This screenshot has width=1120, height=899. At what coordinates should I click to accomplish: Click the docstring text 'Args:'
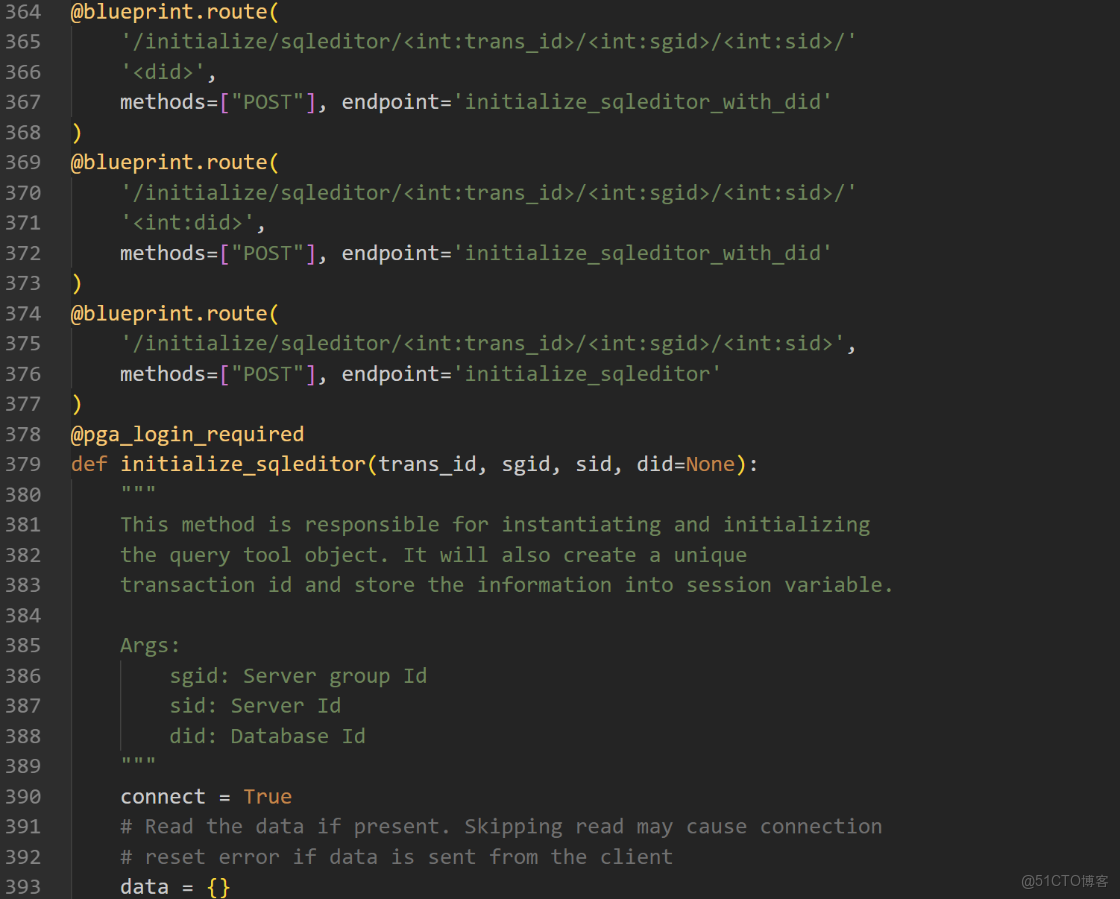pos(148,645)
